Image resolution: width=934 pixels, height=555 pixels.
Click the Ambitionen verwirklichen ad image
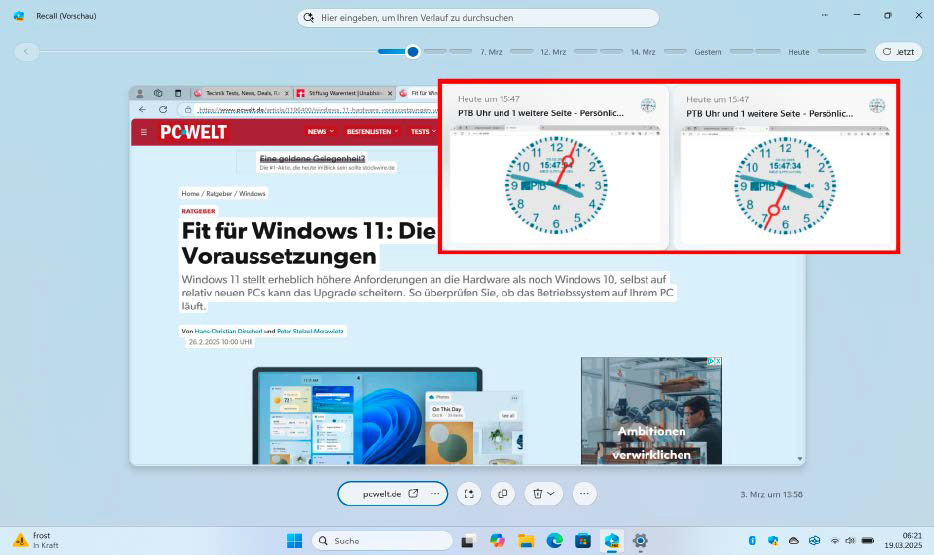651,411
